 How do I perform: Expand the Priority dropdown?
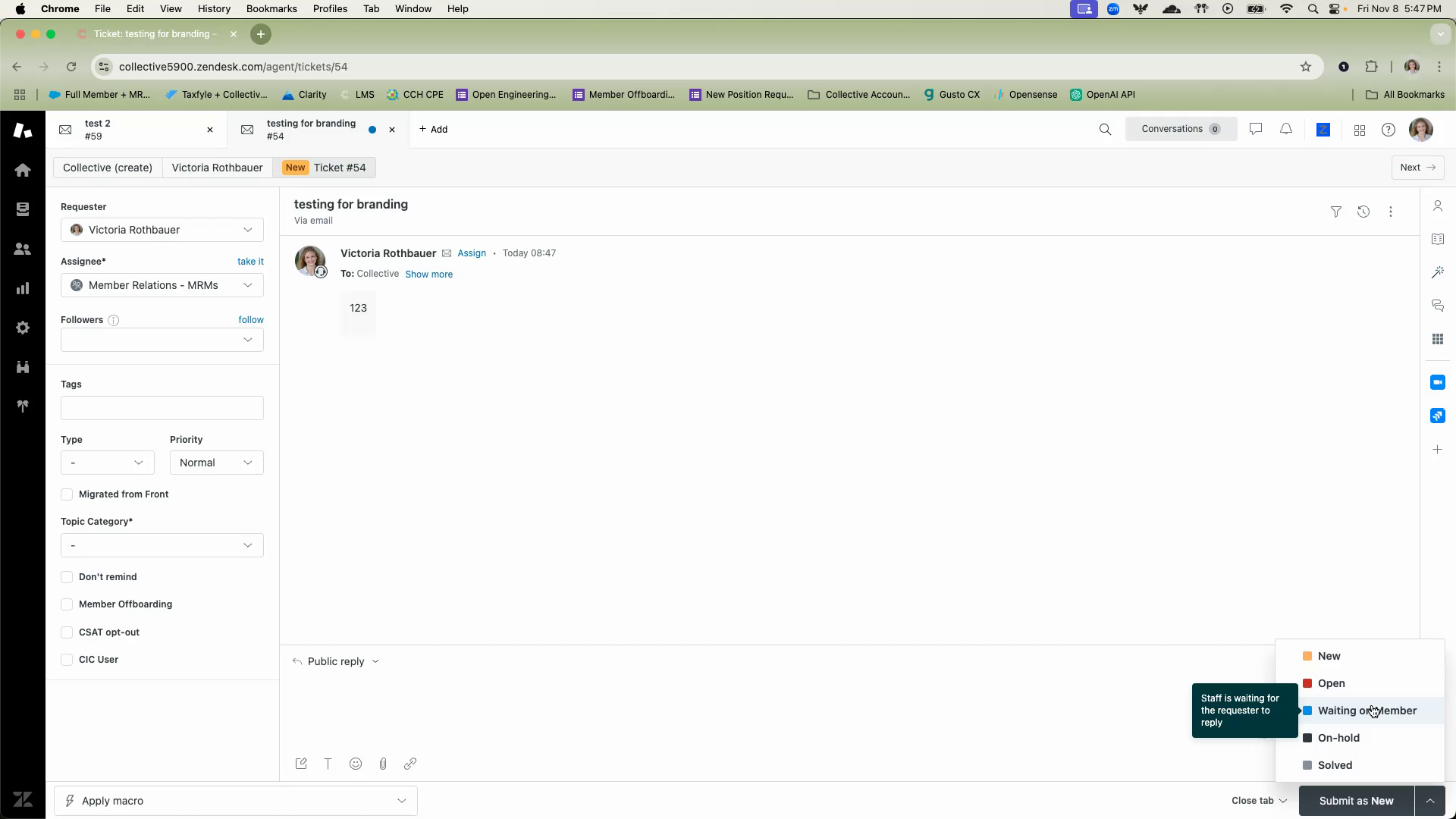pyautogui.click(x=216, y=463)
